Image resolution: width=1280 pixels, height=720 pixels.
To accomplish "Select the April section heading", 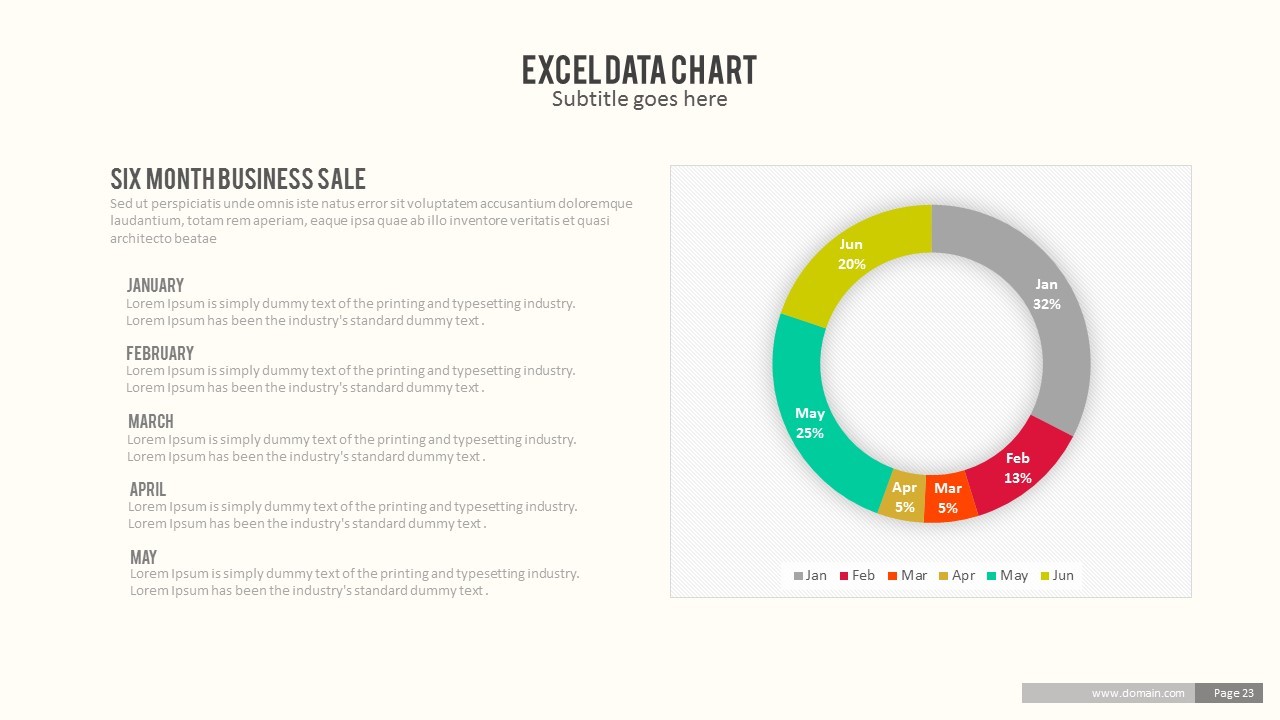I will tap(148, 489).
